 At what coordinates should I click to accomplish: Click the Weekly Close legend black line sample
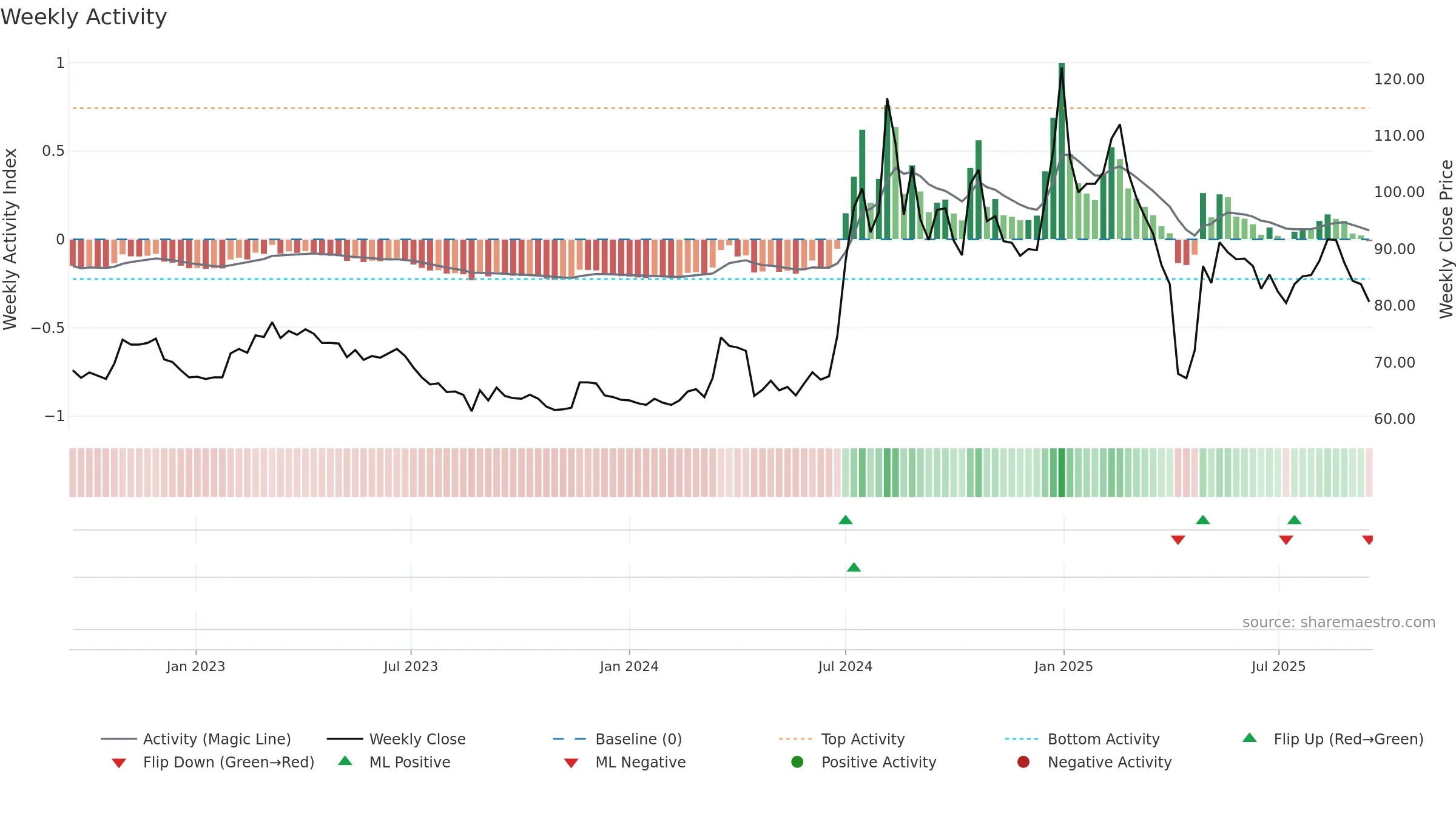click(x=345, y=739)
